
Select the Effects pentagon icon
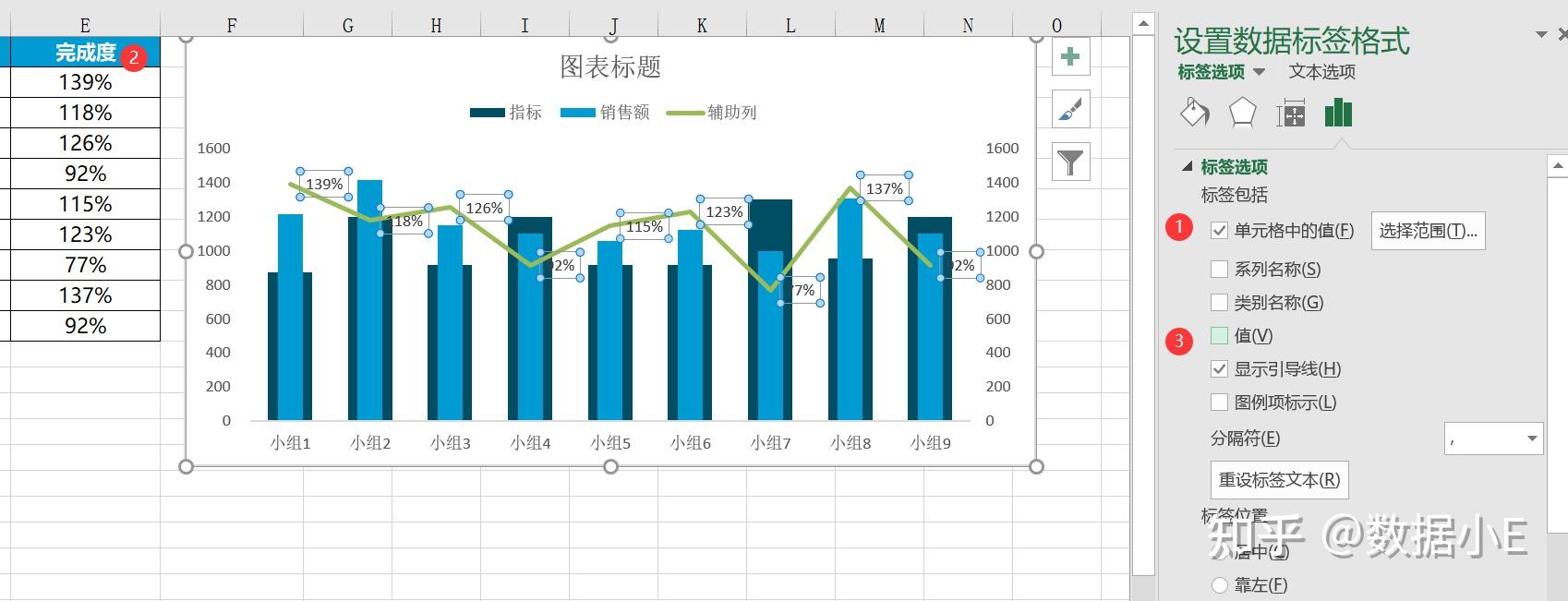pyautogui.click(x=1242, y=114)
